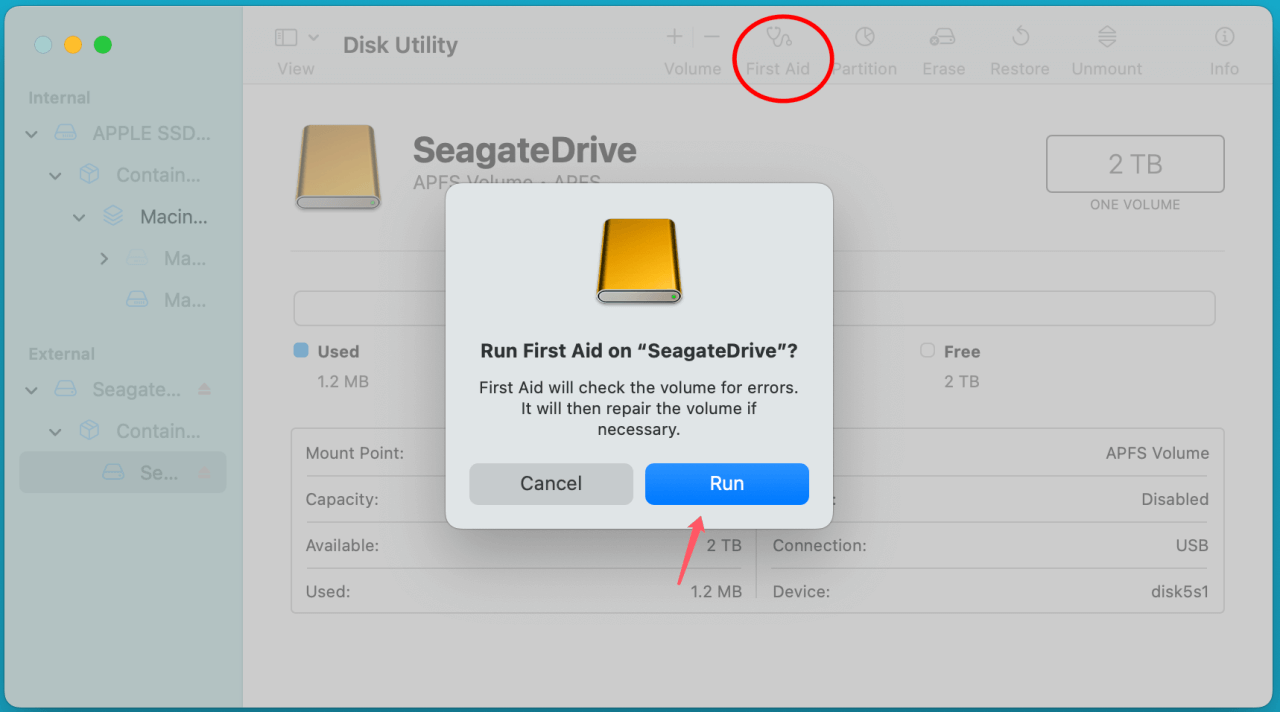1280x712 pixels.
Task: Select the Erase toolbar icon
Action: pyautogui.click(x=941, y=48)
